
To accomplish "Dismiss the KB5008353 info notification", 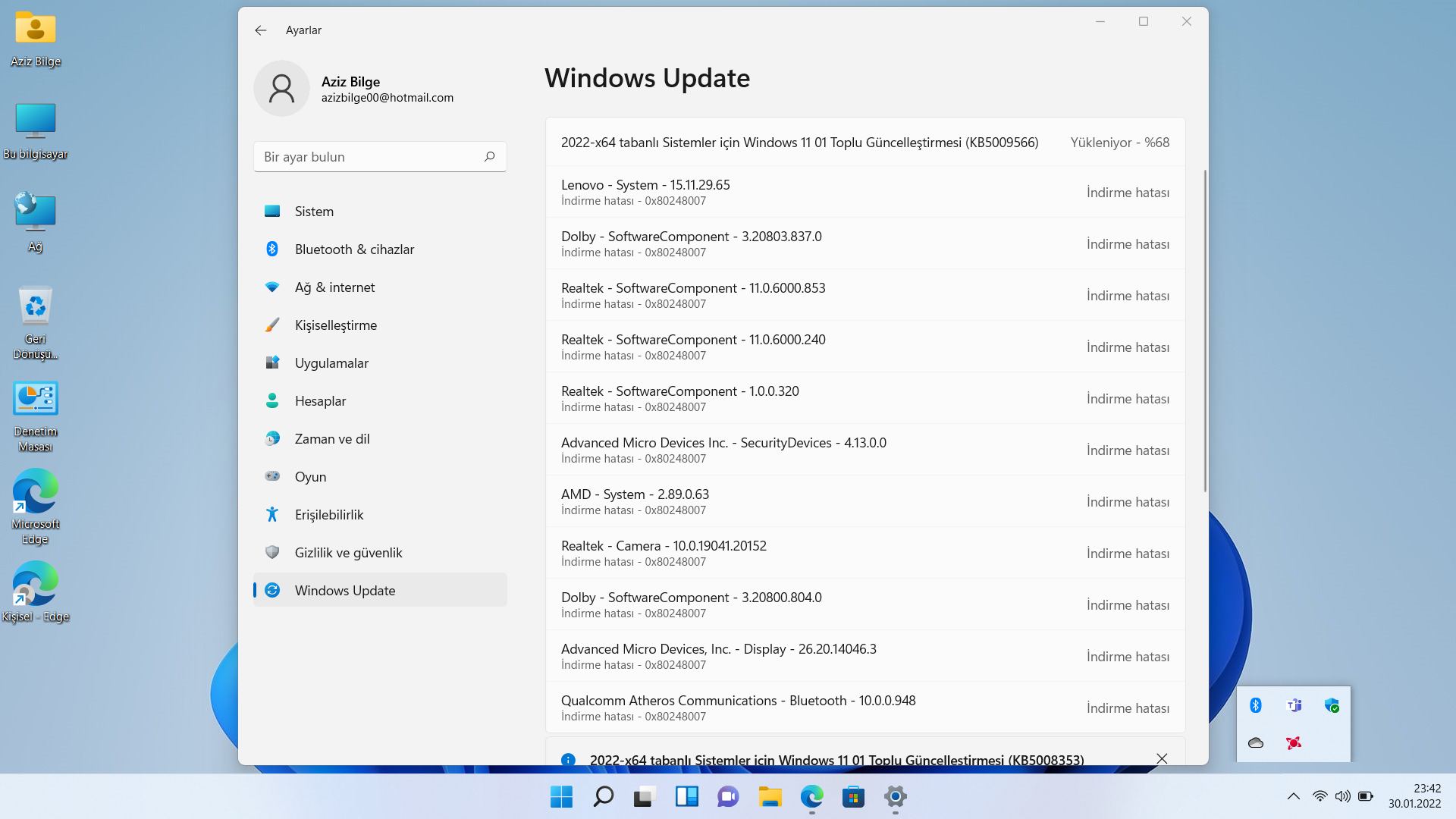I will tap(1161, 758).
